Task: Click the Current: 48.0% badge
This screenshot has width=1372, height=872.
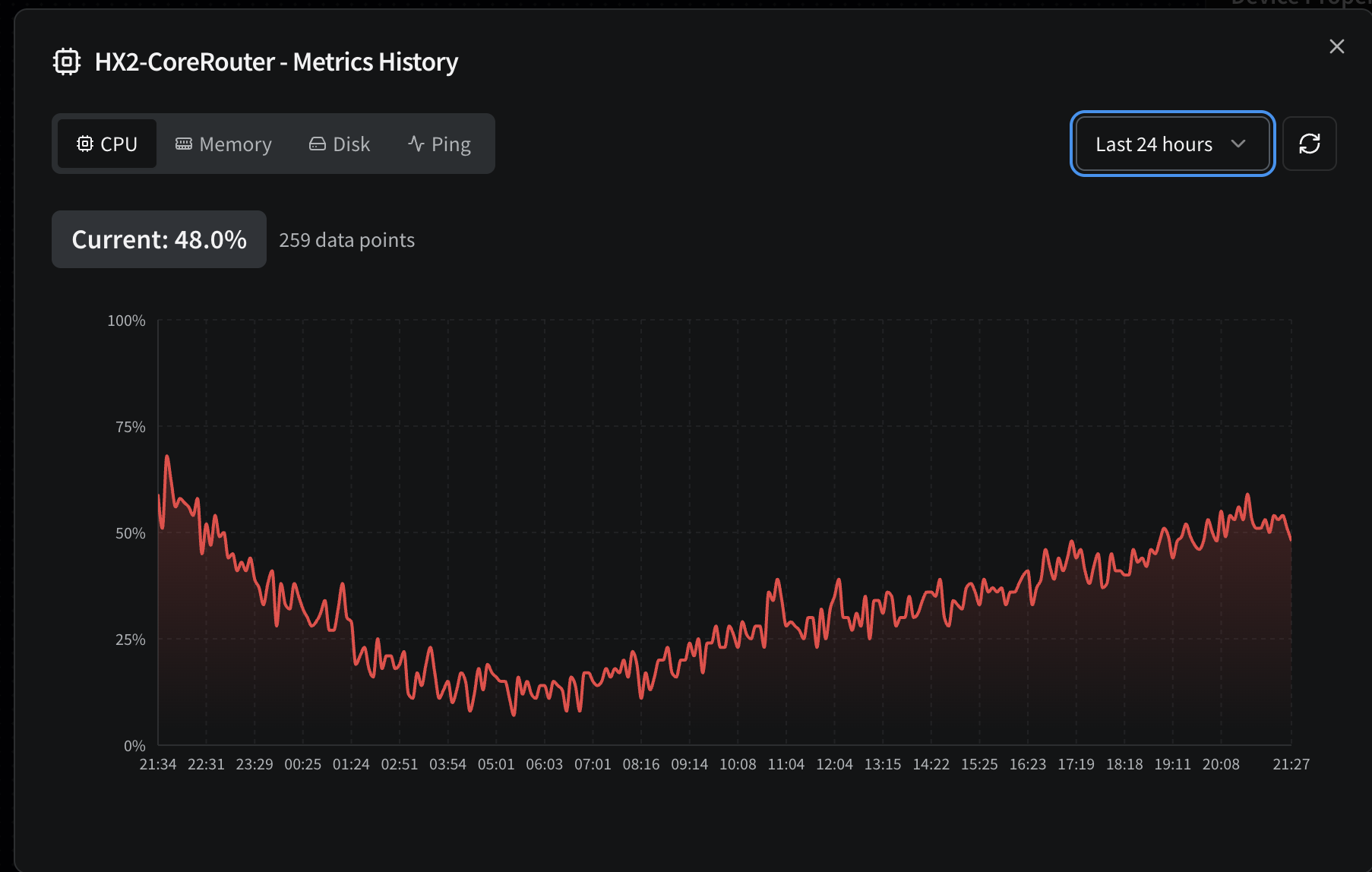Action: point(159,239)
